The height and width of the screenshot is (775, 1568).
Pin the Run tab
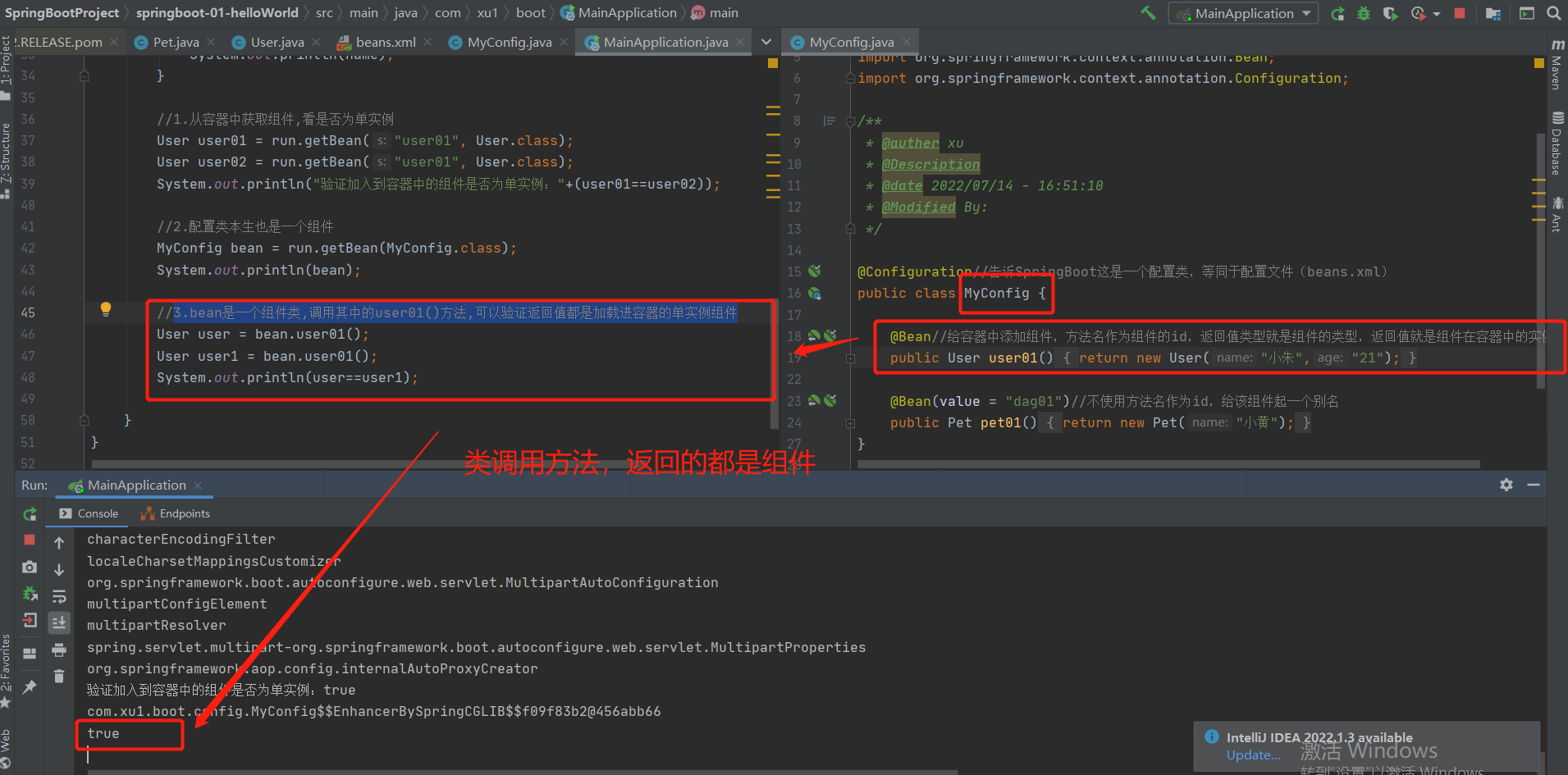[30, 686]
